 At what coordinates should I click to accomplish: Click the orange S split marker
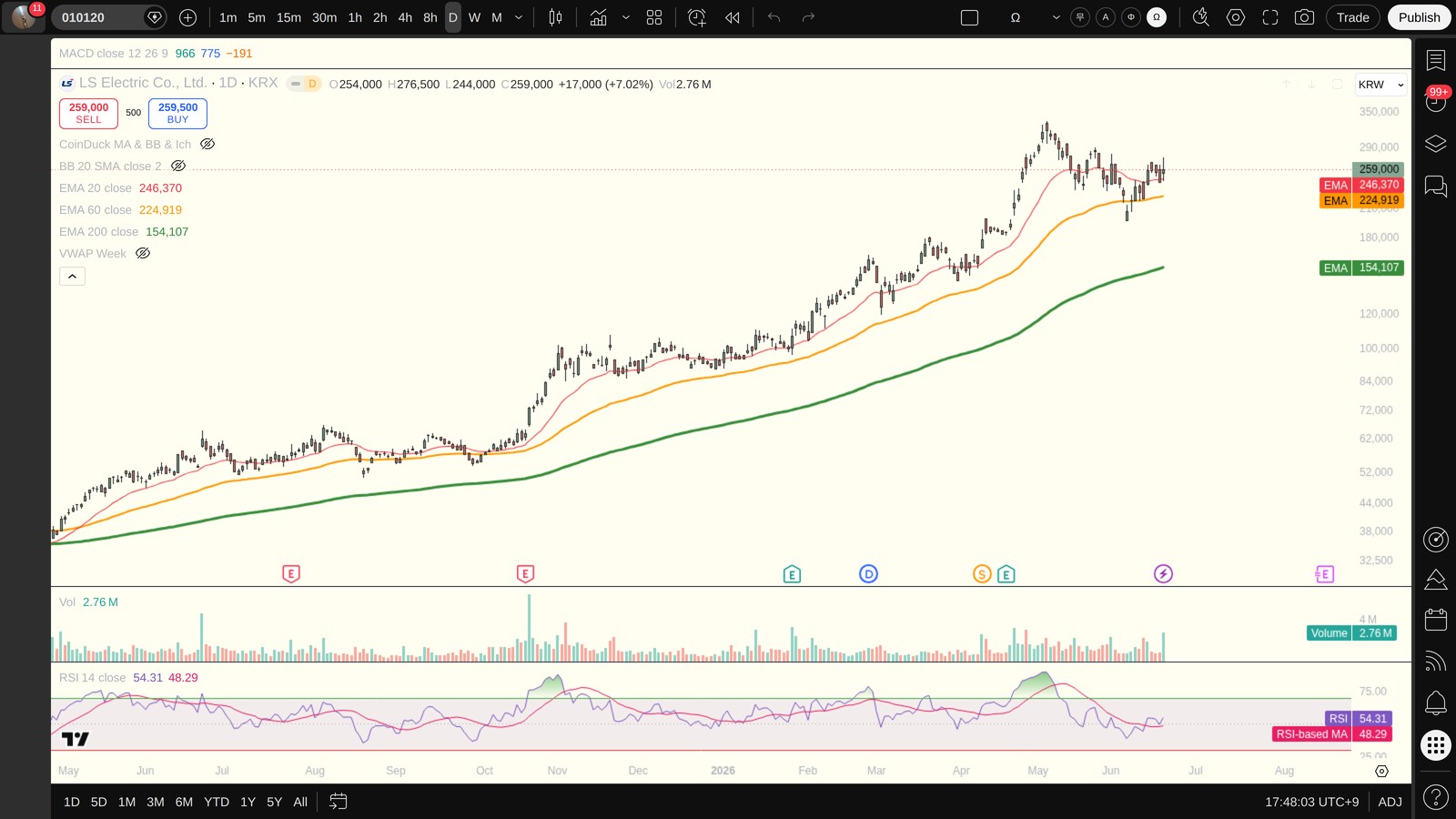click(981, 574)
